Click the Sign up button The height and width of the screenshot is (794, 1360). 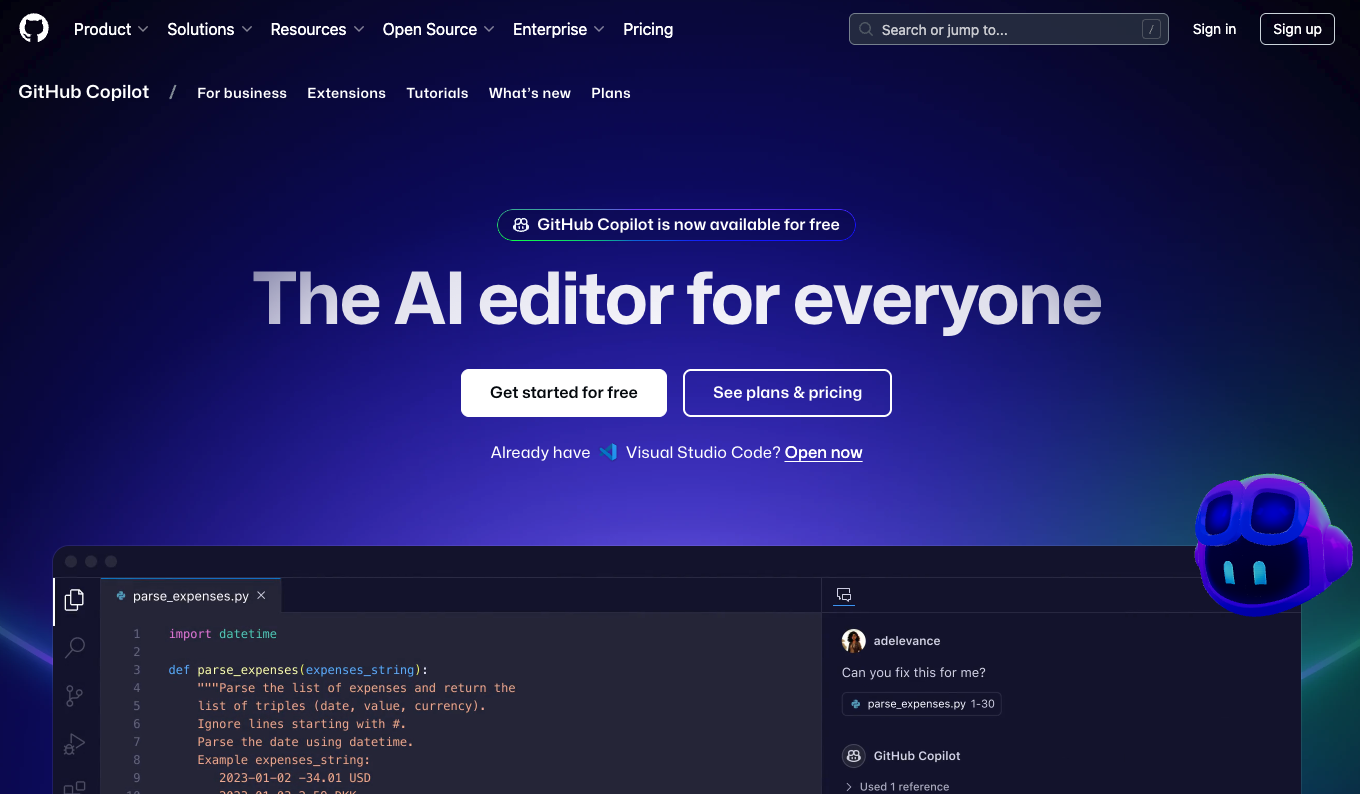1297,29
